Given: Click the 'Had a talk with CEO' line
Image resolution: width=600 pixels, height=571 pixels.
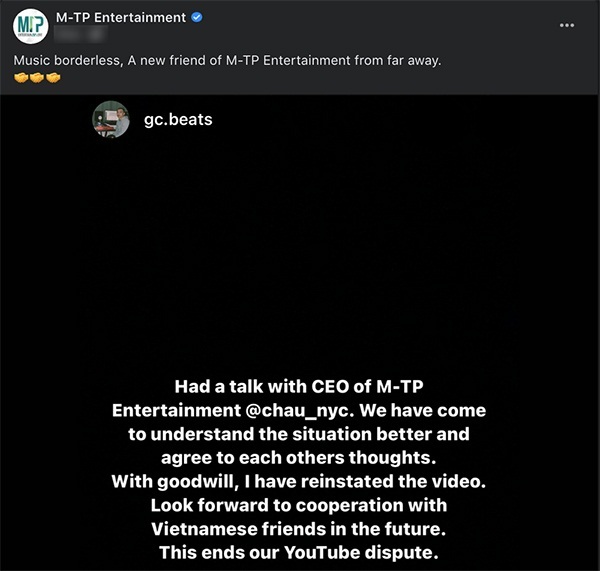Looking at the screenshot, I should coord(299,387).
